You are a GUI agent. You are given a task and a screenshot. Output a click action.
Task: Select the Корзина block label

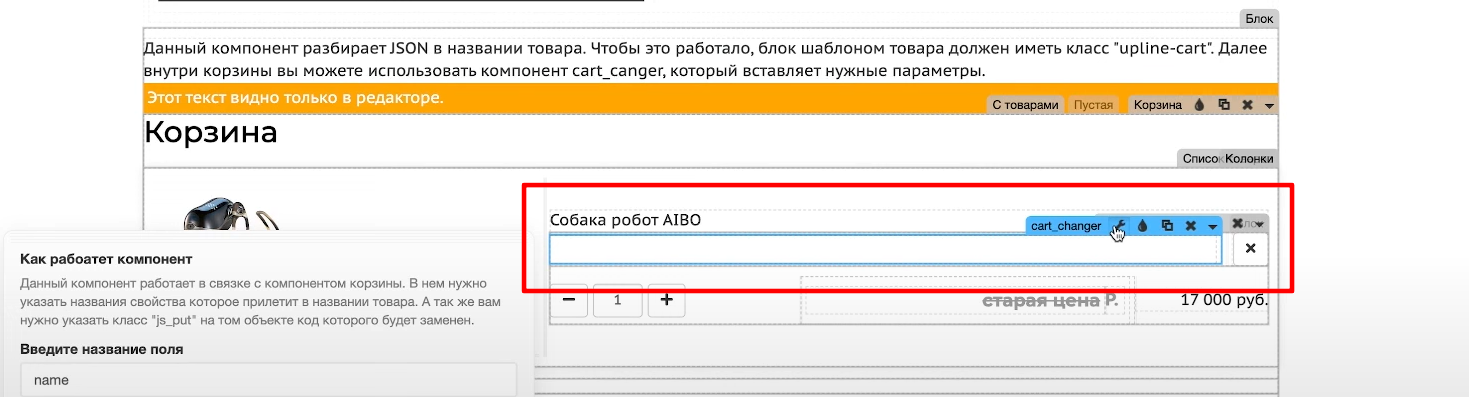[1158, 104]
